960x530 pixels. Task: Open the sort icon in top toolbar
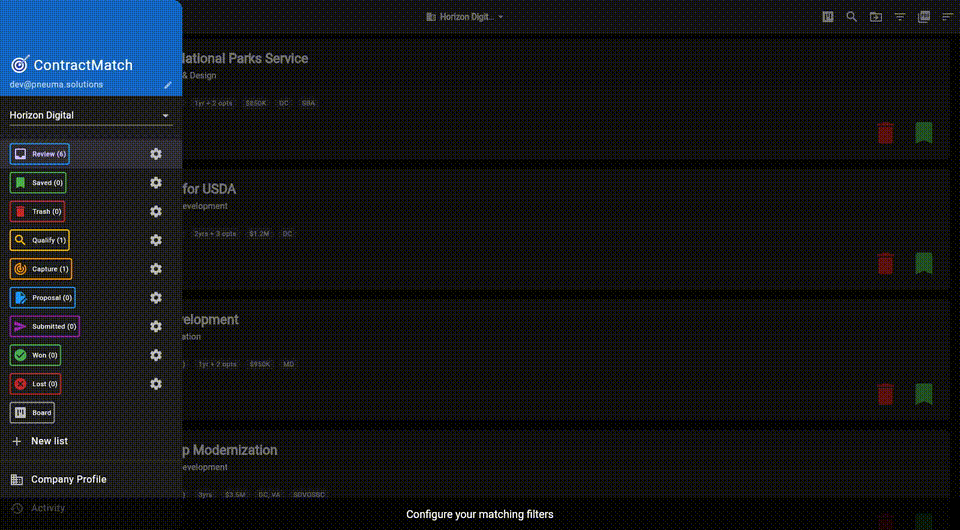948,17
